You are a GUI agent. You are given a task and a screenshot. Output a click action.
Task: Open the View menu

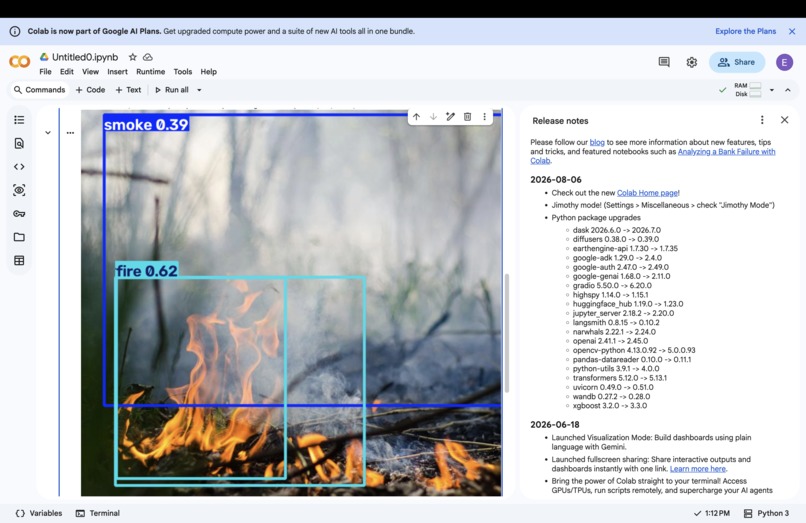click(x=90, y=72)
